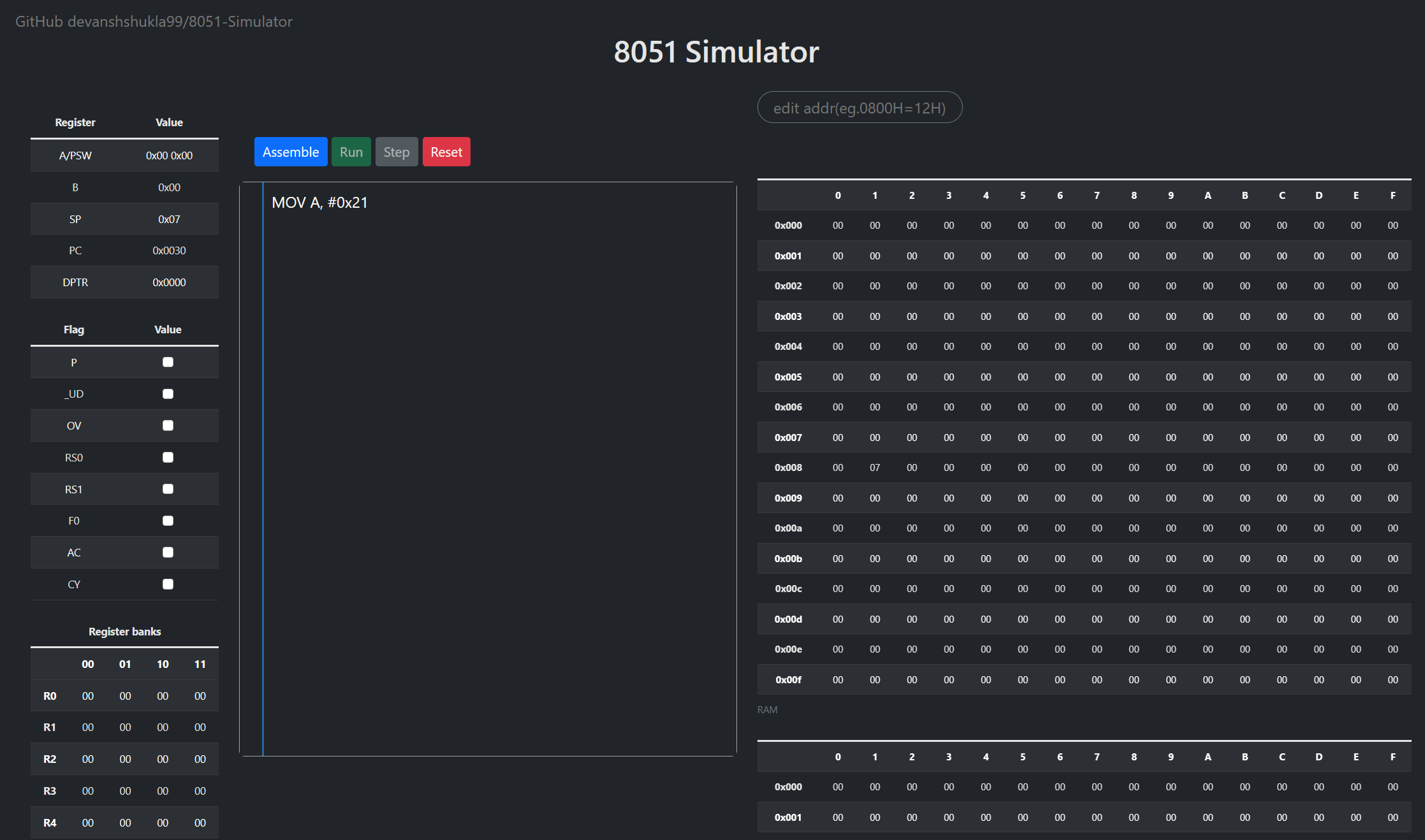Select R4 value in bank 00
The height and width of the screenshot is (840, 1425).
tap(88, 823)
